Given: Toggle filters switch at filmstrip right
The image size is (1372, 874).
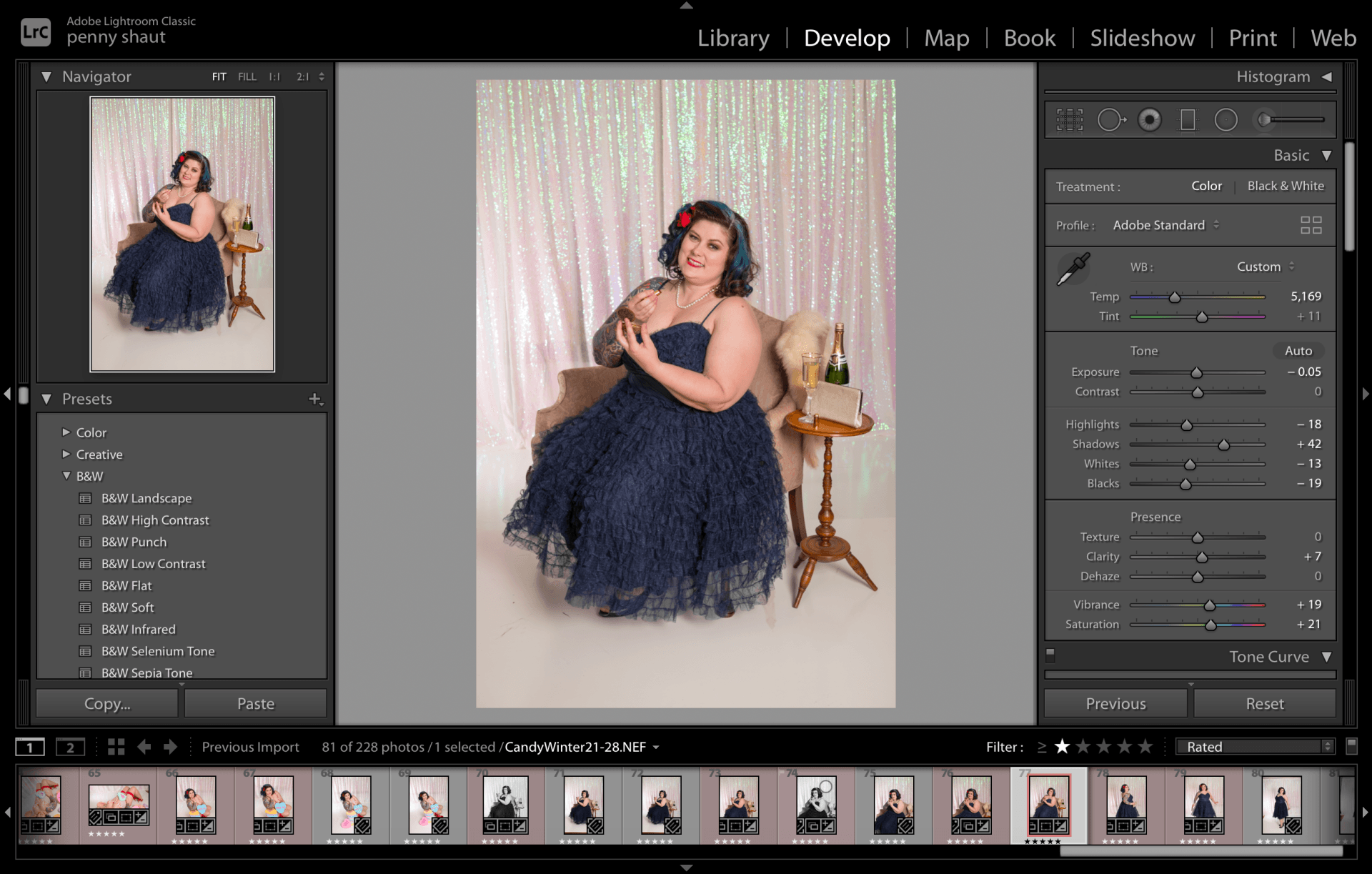Looking at the screenshot, I should (x=1351, y=746).
